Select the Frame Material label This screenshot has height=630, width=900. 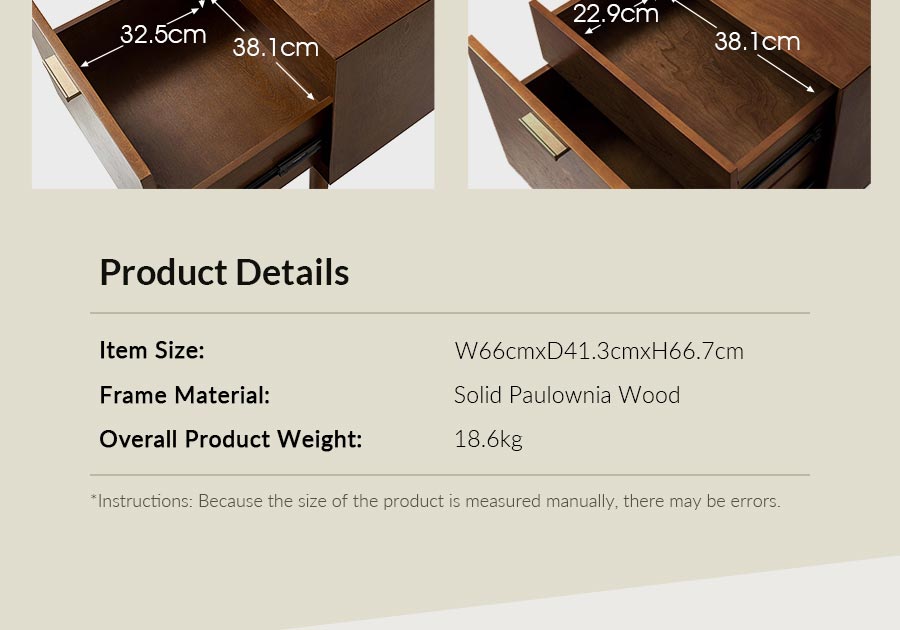coord(185,395)
